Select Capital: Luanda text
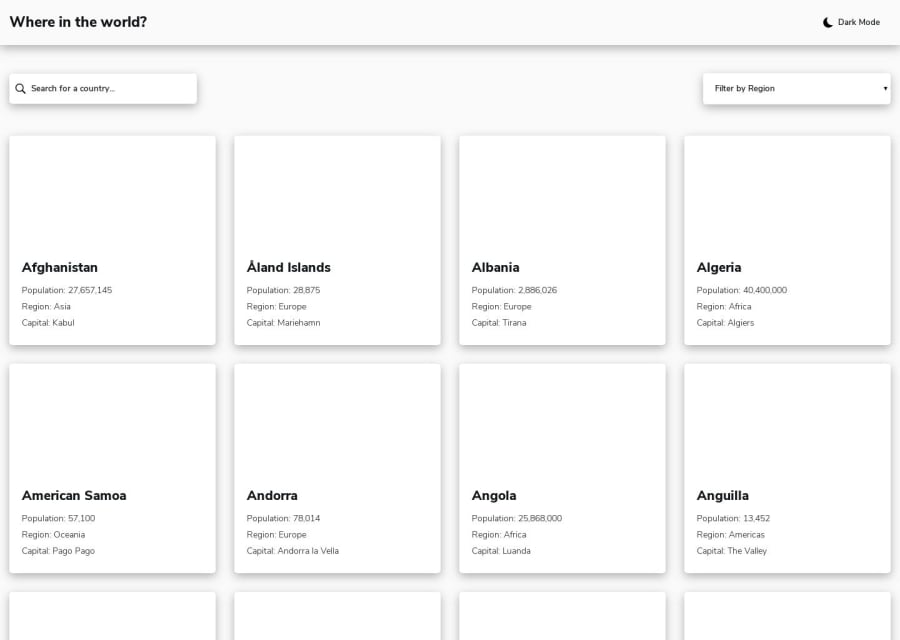 click(501, 550)
